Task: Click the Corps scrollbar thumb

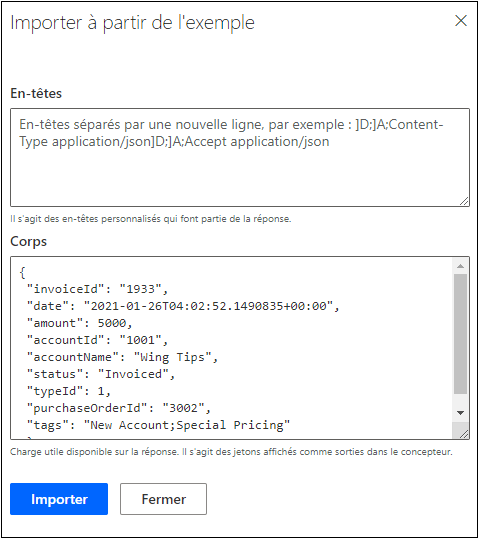Action: [460, 334]
